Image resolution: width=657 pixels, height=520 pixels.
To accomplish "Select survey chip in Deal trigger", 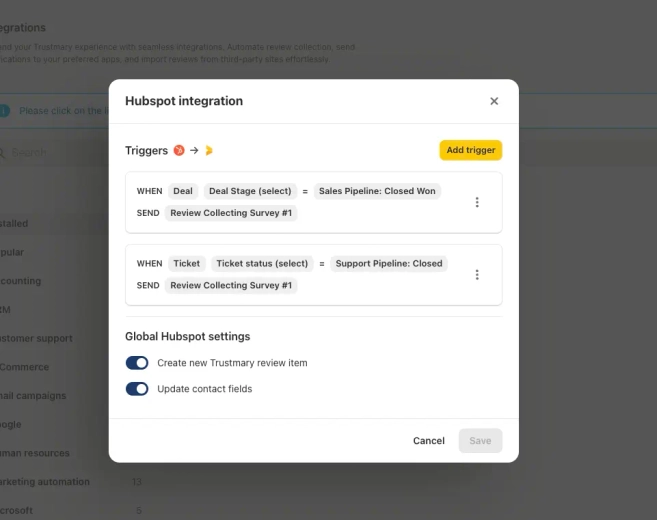I will tap(231, 213).
